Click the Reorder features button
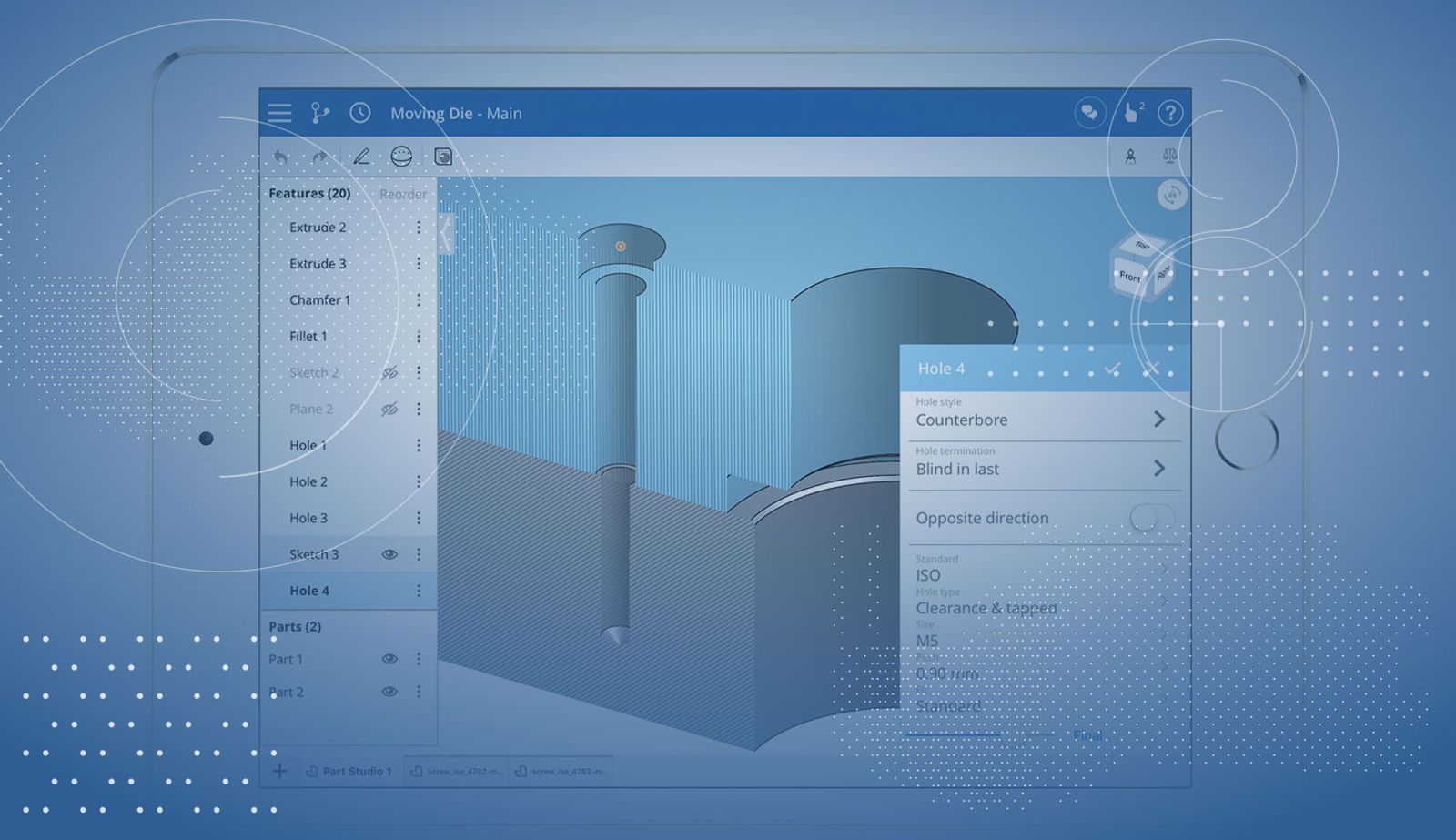The height and width of the screenshot is (840, 1456). [402, 194]
